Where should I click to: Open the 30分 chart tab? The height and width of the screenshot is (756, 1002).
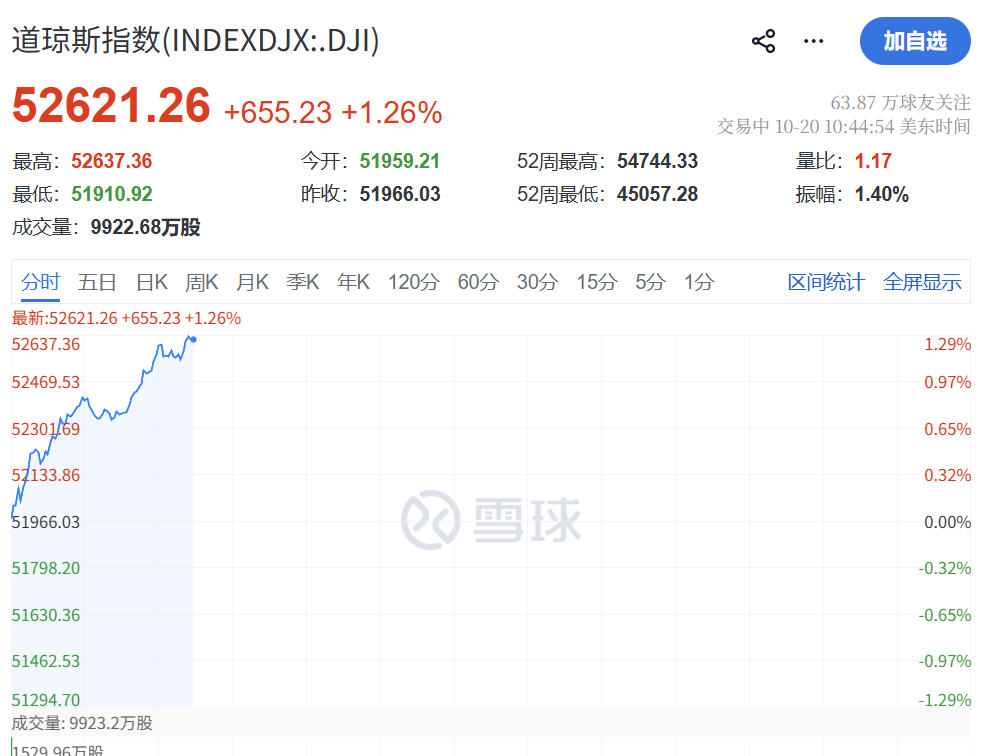pos(537,282)
